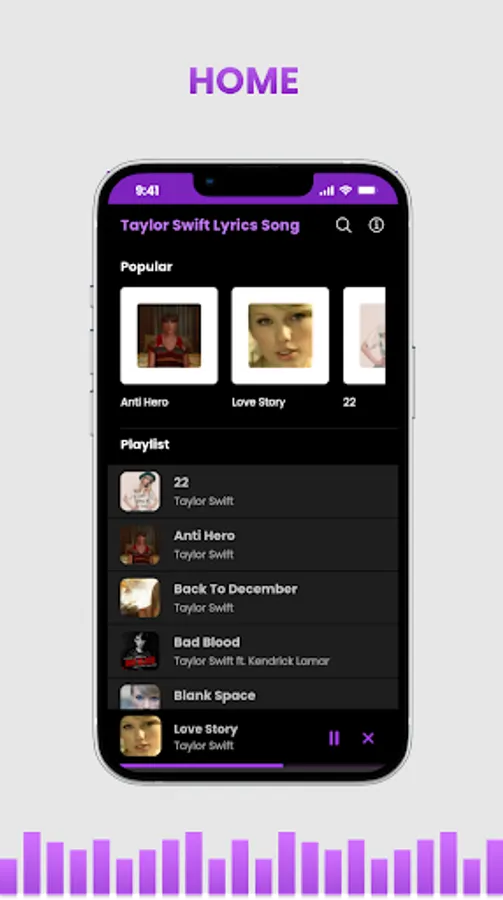503x900 pixels.
Task: Seek using the purple playback progress bar
Action: pyautogui.click(x=253, y=766)
